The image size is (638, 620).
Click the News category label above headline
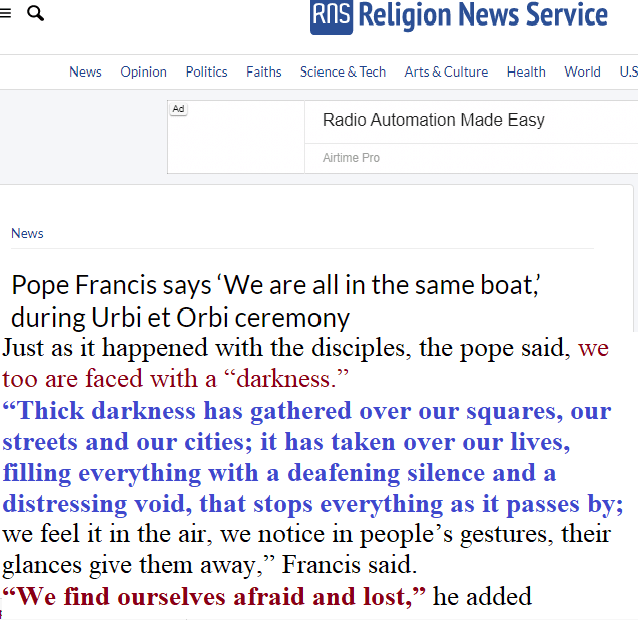click(x=27, y=233)
